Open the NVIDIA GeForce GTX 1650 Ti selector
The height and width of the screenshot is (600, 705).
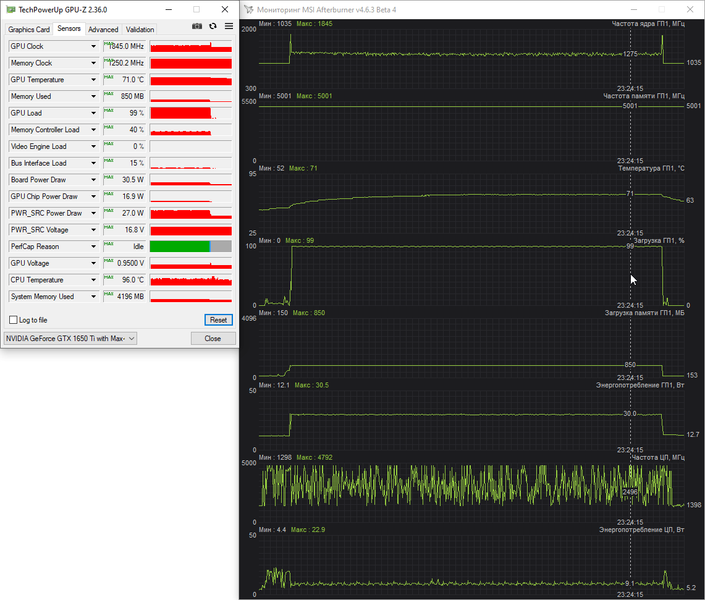pyautogui.click(x=70, y=338)
